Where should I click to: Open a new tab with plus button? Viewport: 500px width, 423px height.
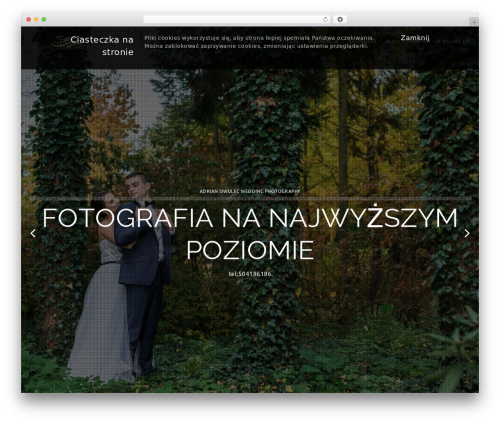coord(474,22)
